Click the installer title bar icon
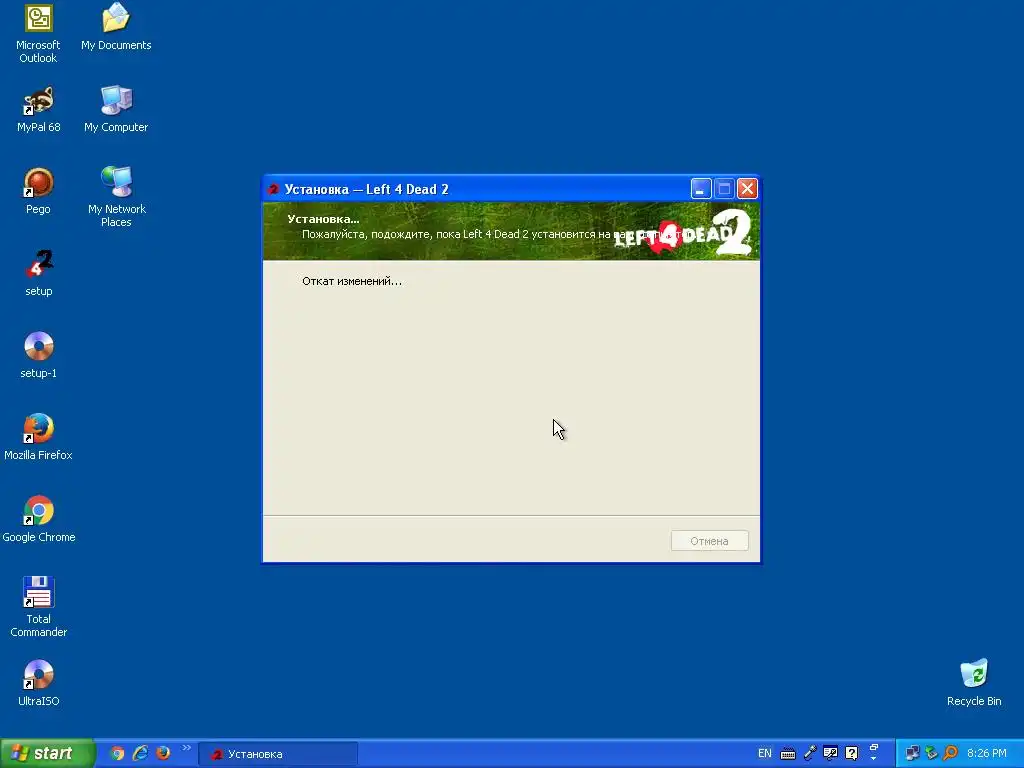The image size is (1024, 768). (274, 189)
